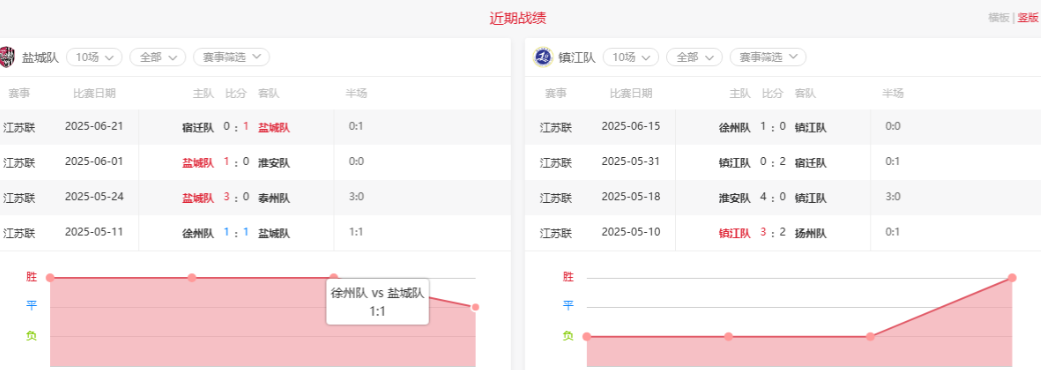
Task: Click second loss data point on 镇江队 chart
Action: point(728,337)
